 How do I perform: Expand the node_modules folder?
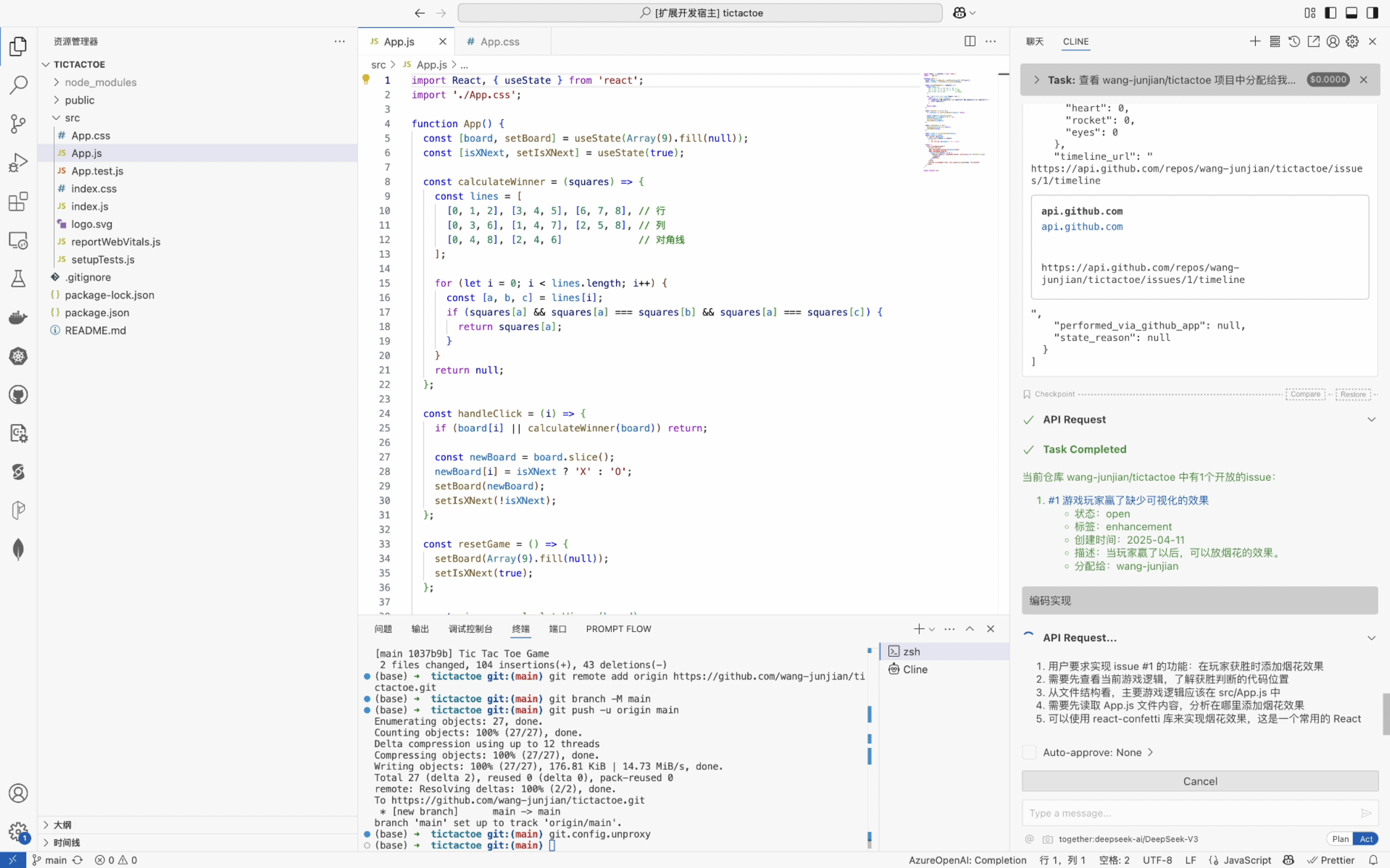(x=100, y=82)
